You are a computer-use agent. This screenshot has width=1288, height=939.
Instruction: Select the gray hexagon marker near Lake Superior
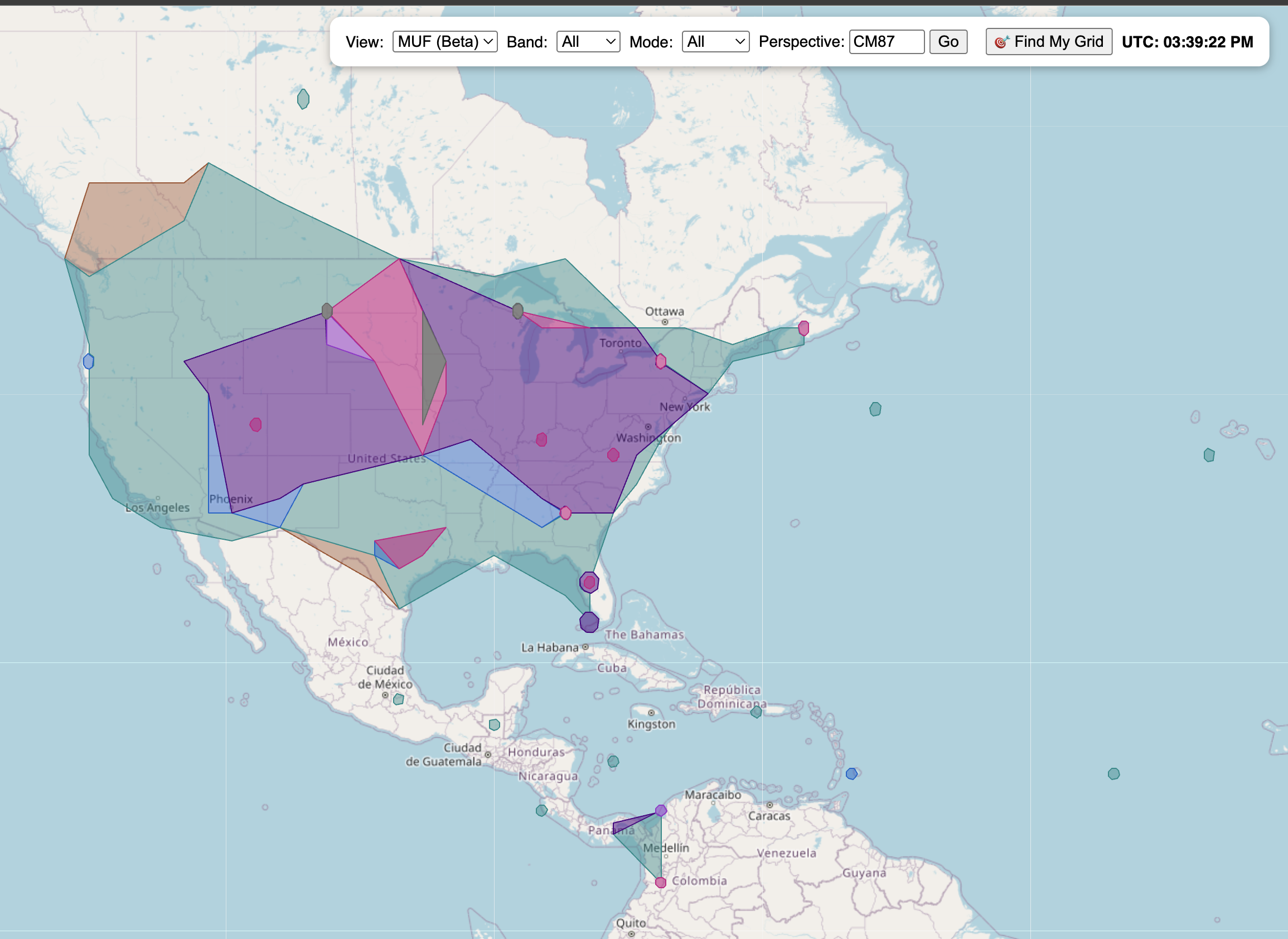[x=517, y=311]
